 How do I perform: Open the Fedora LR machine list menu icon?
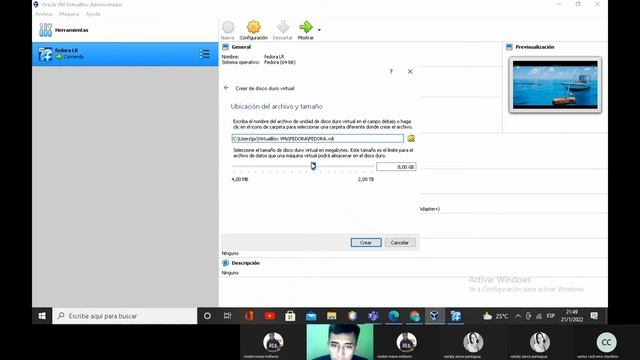coord(204,54)
